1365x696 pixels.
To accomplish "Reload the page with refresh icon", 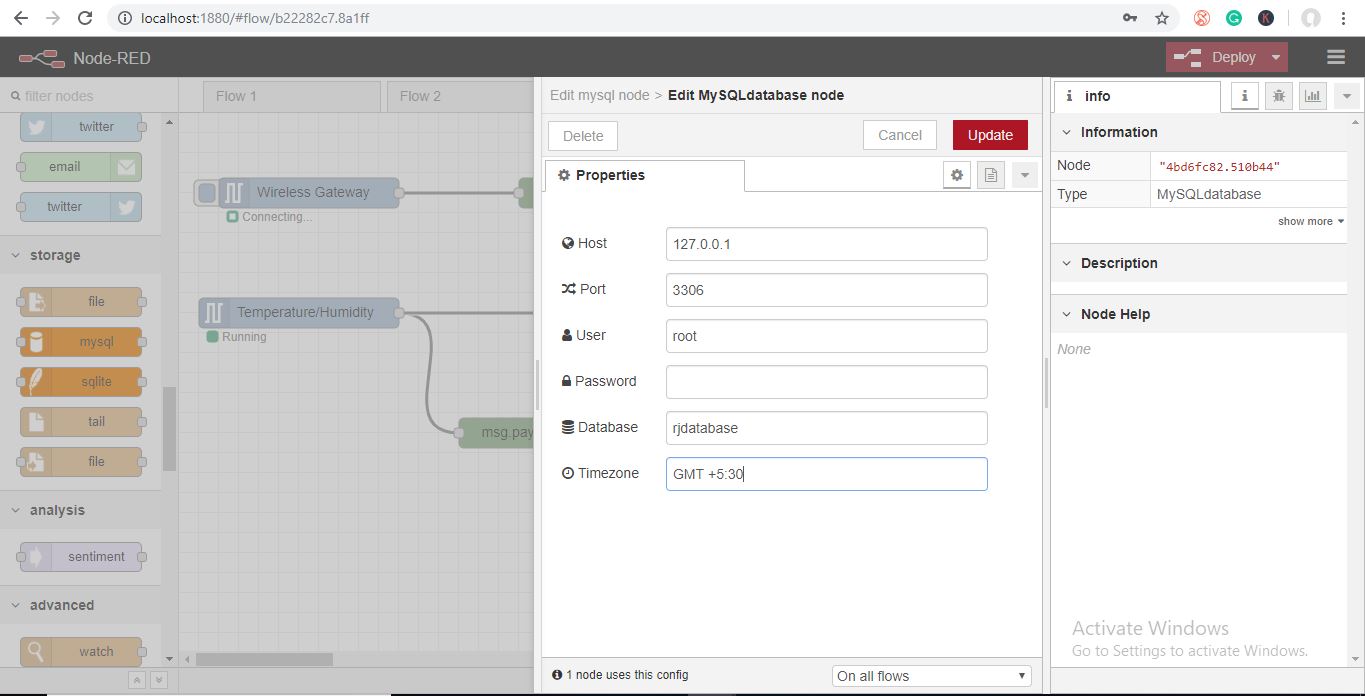I will [85, 18].
